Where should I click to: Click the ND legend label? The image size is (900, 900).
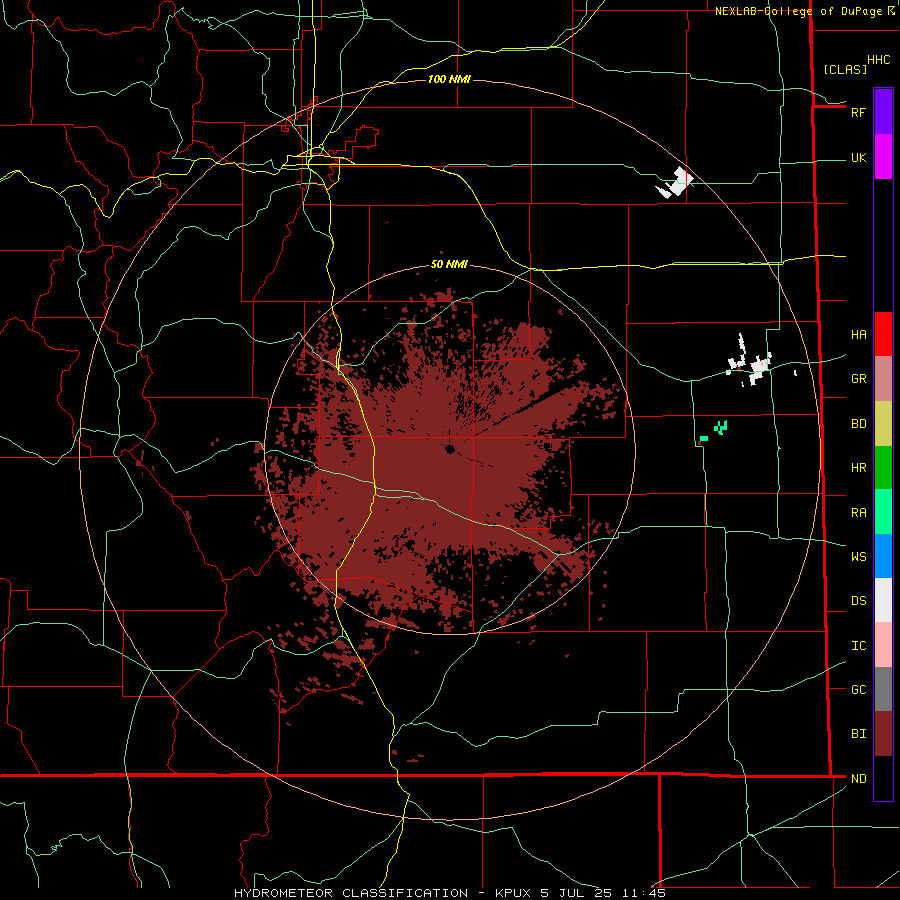point(858,779)
